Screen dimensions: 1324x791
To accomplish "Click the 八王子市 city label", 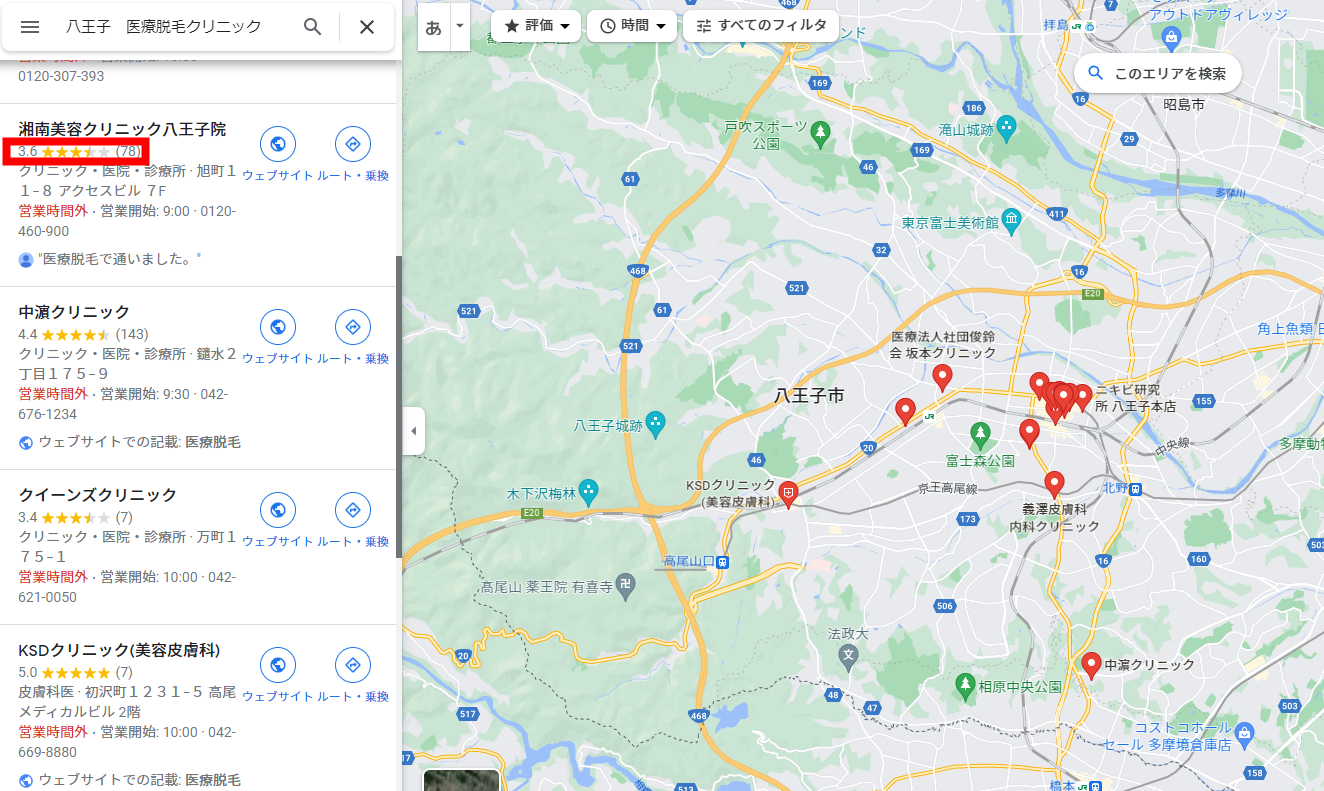I will (x=810, y=396).
